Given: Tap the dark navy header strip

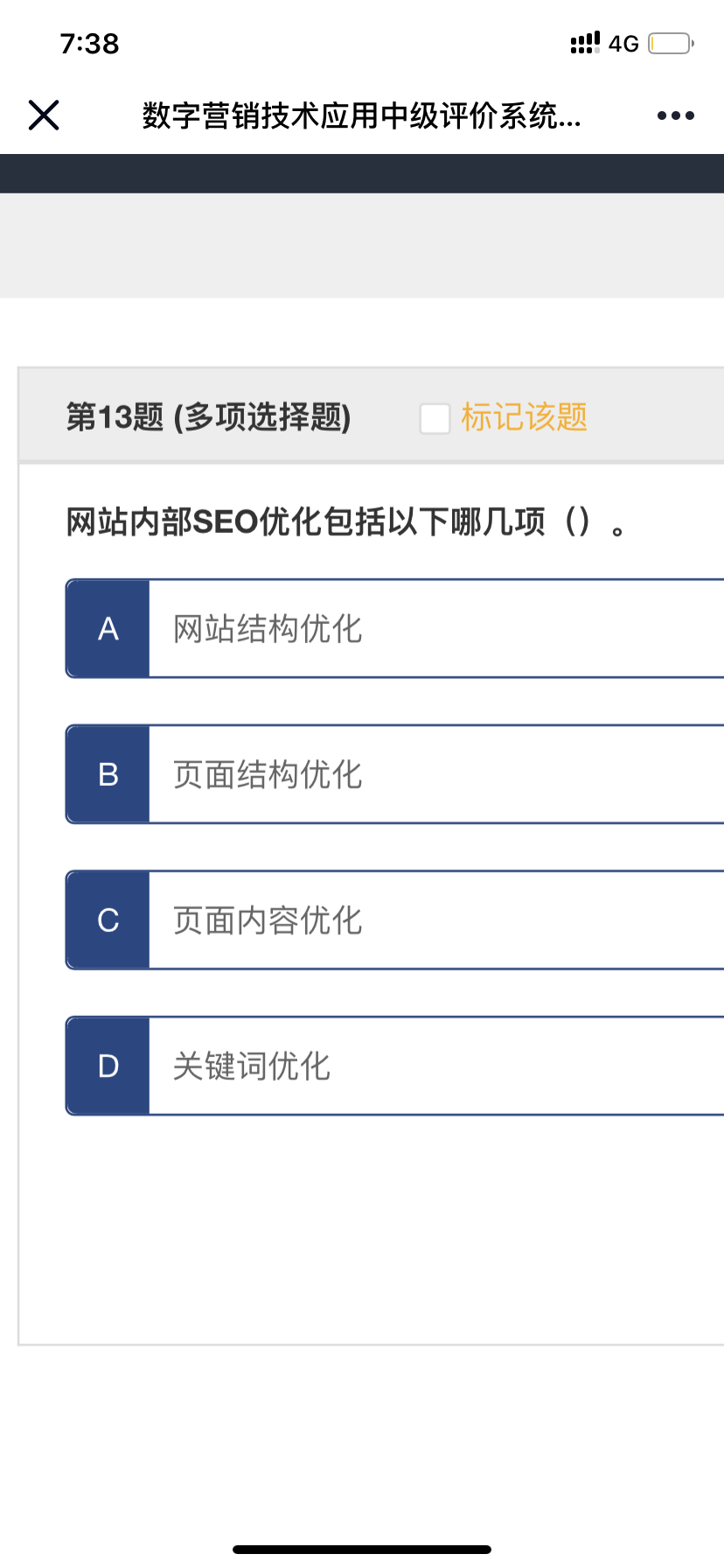Looking at the screenshot, I should (x=362, y=173).
